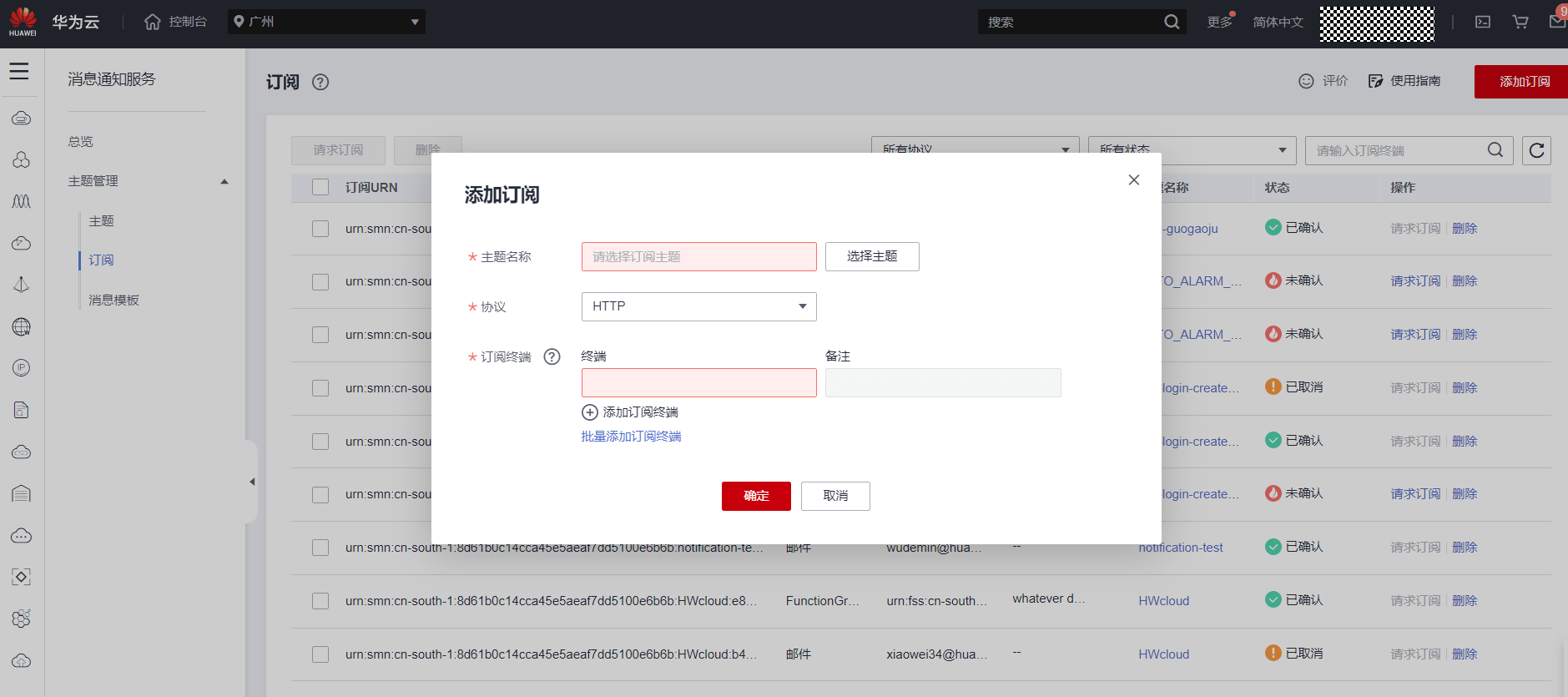Image resolution: width=1568 pixels, height=697 pixels.
Task: Click the 批量添加订阅终端 link
Action: 631,437
